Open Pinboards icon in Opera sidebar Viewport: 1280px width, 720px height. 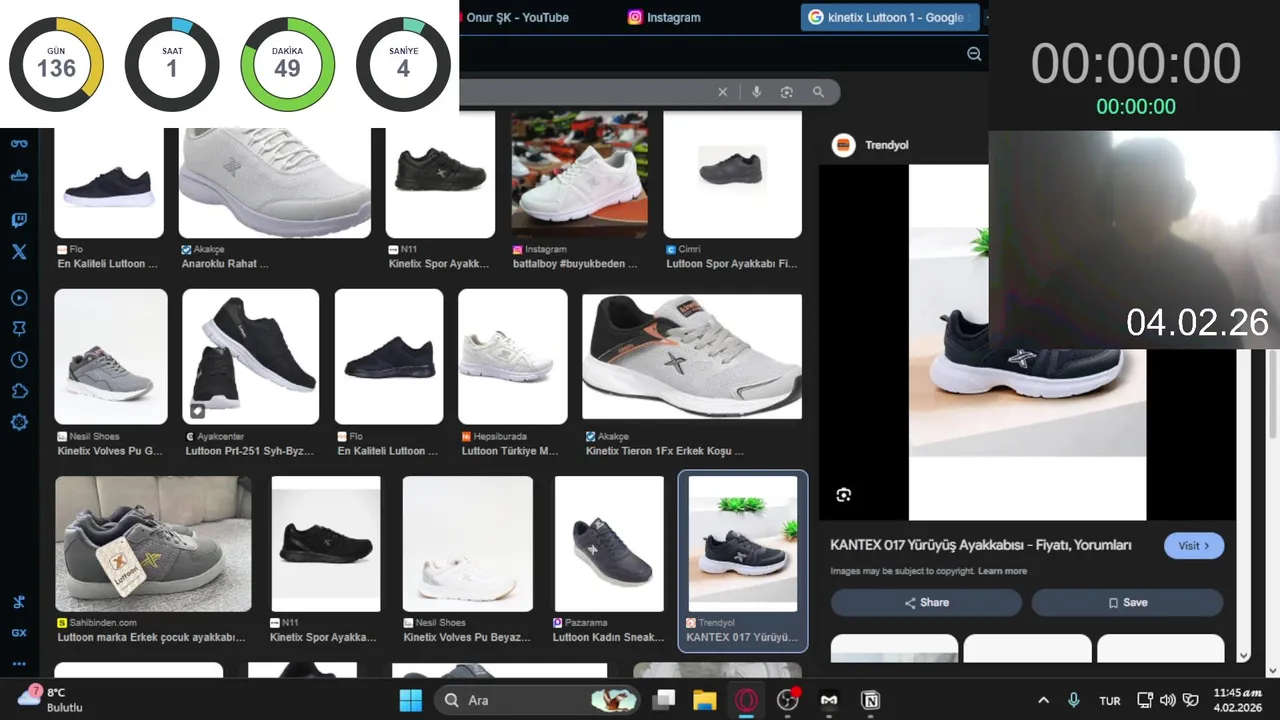pyautogui.click(x=19, y=329)
